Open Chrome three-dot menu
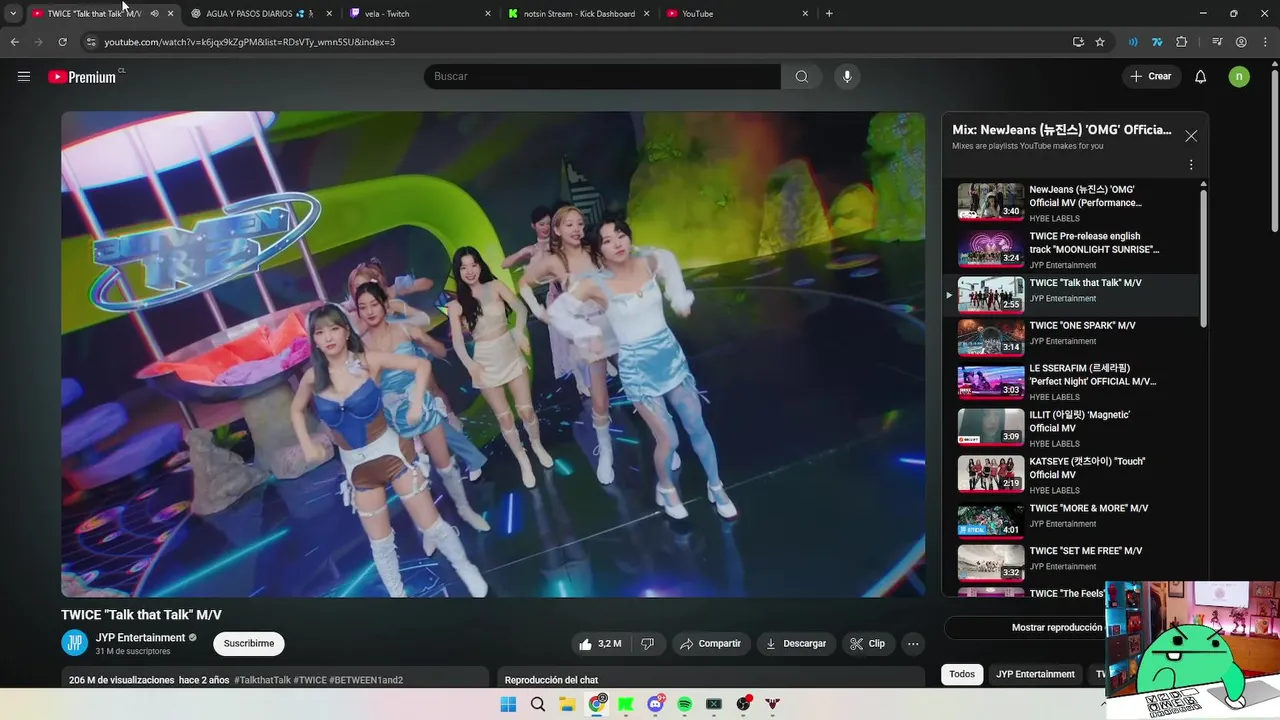The height and width of the screenshot is (720, 1280). click(1265, 42)
